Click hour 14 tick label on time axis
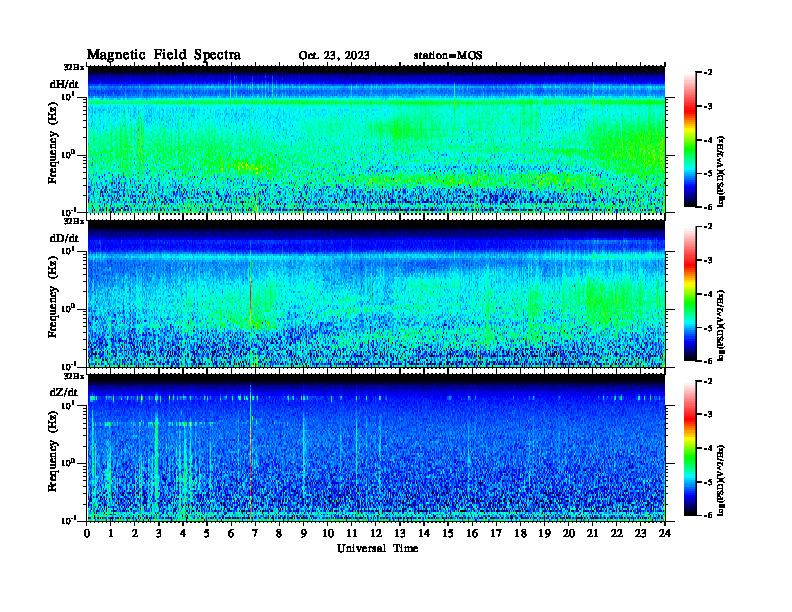Image resolution: width=792 pixels, height=612 pixels. tap(424, 533)
